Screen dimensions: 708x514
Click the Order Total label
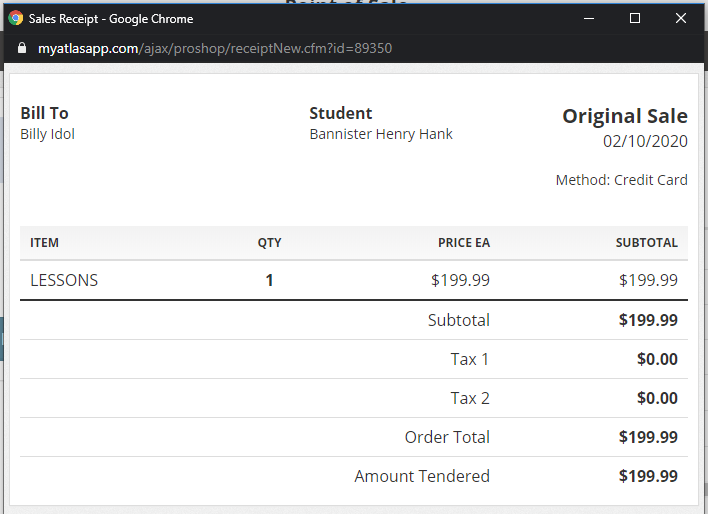(447, 437)
